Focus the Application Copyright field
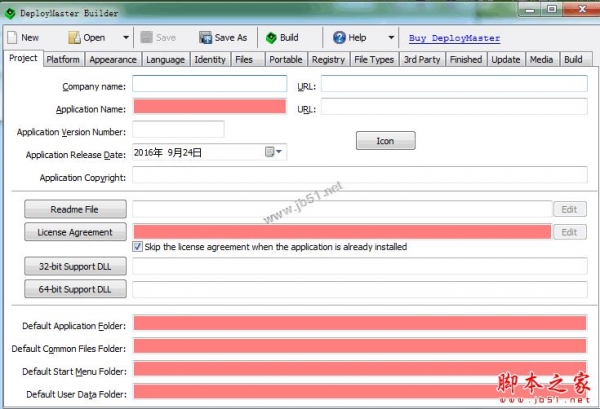600x409 pixels. point(360,175)
